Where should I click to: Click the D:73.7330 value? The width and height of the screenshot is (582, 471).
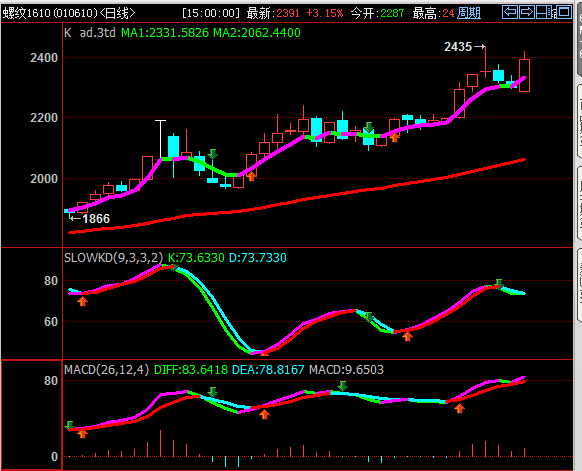click(x=258, y=258)
